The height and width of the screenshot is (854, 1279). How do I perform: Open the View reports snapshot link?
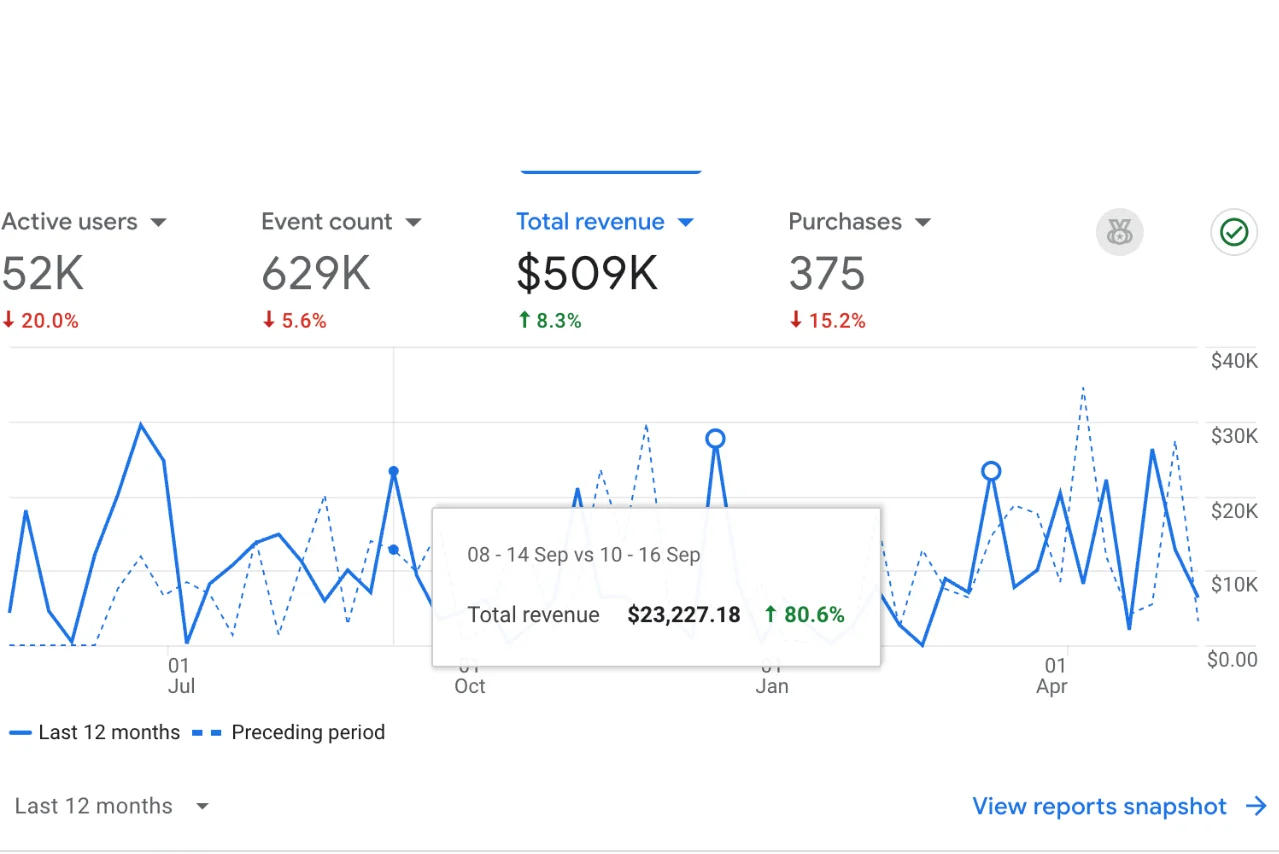point(1099,806)
